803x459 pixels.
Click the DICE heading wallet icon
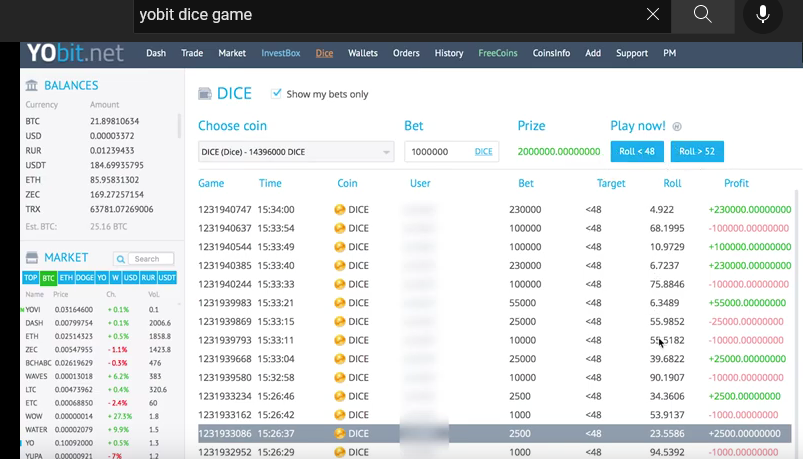pyautogui.click(x=205, y=94)
